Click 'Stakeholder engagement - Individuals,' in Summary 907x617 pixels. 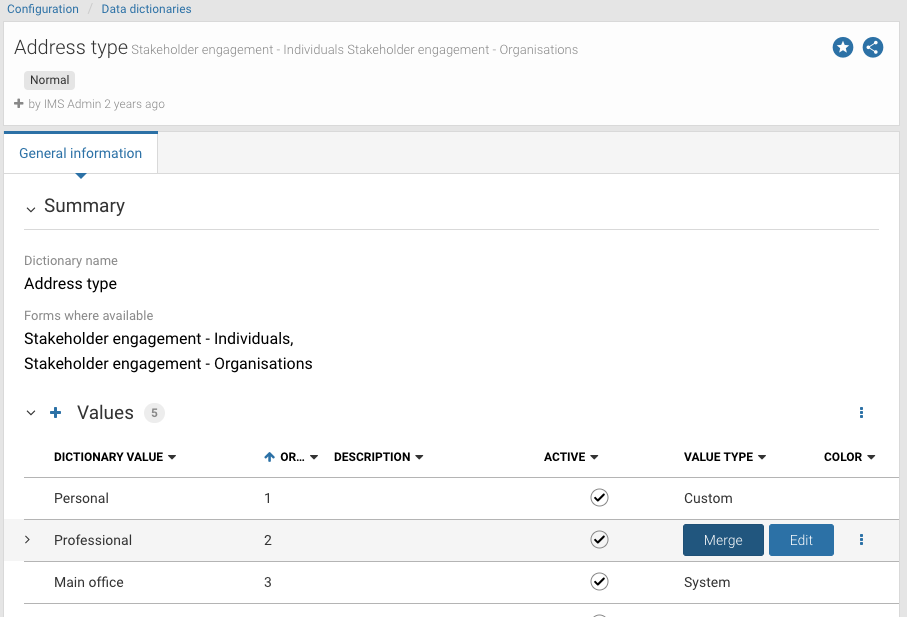pyautogui.click(x=158, y=338)
